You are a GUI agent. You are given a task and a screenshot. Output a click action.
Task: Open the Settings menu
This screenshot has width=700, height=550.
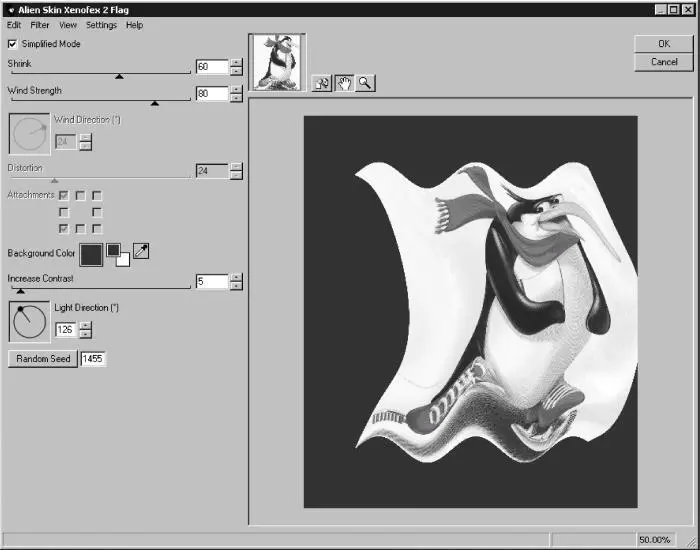(101, 25)
